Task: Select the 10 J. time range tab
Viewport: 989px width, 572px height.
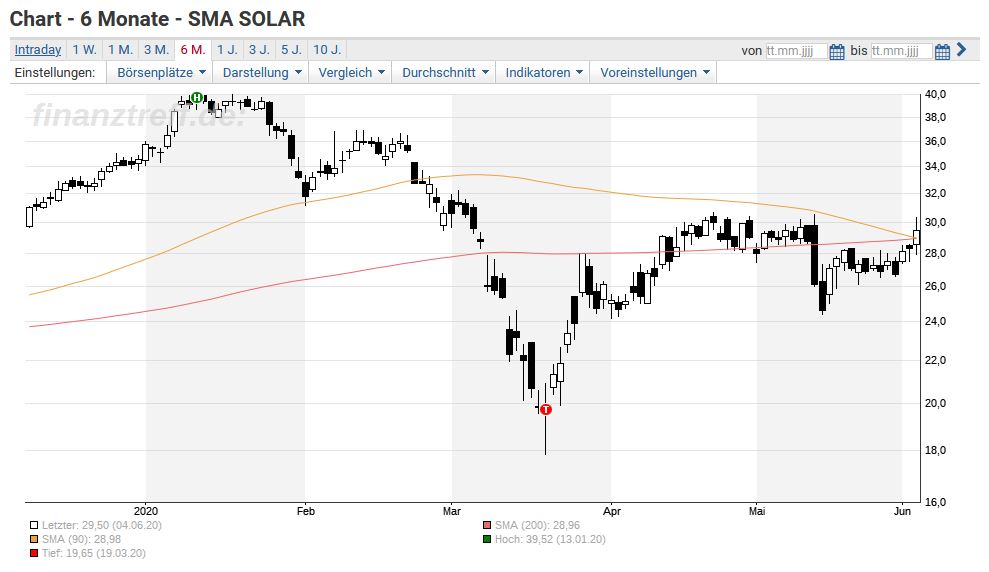Action: (327, 49)
